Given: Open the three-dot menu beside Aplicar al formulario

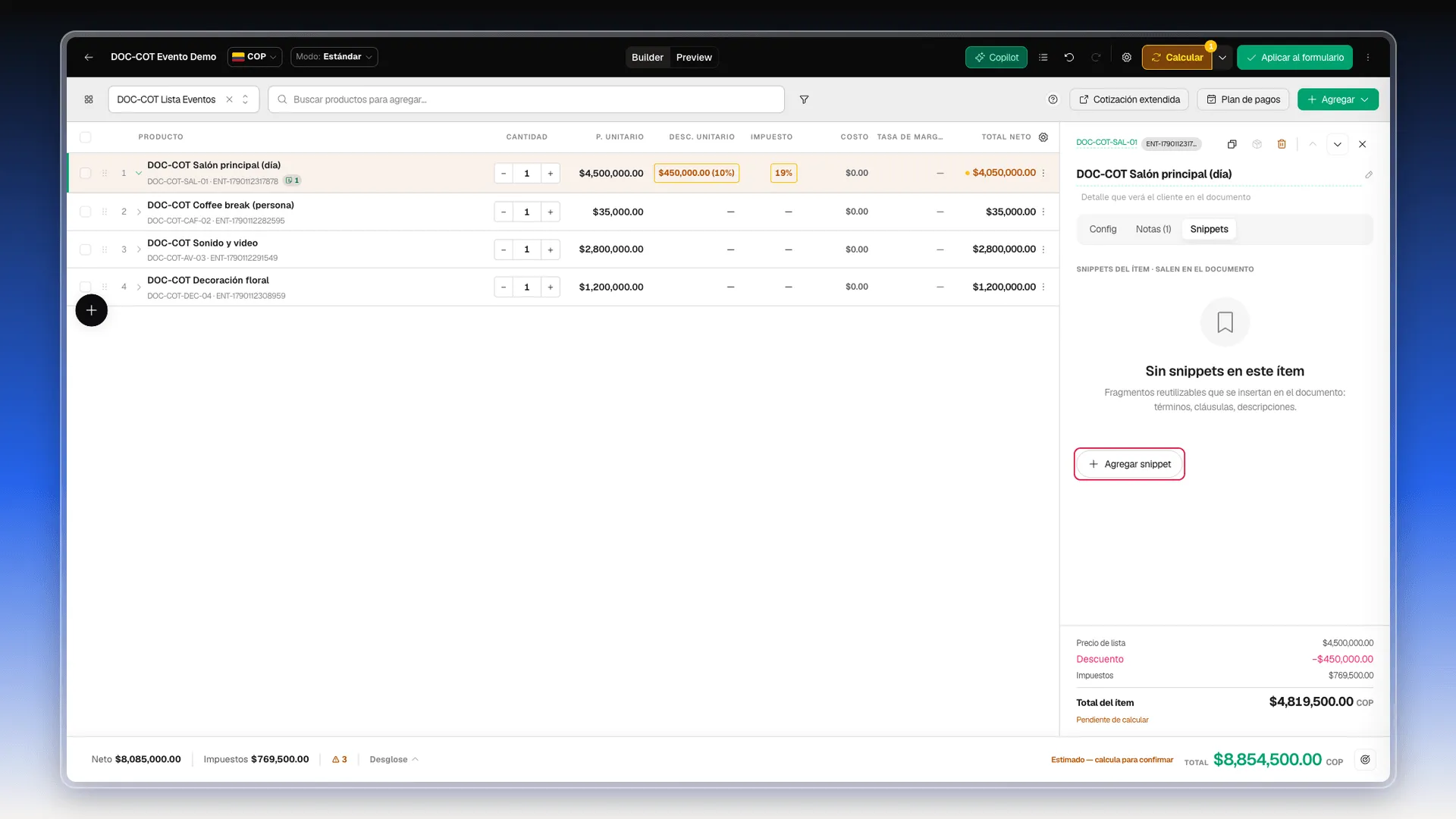Looking at the screenshot, I should click(1368, 58).
